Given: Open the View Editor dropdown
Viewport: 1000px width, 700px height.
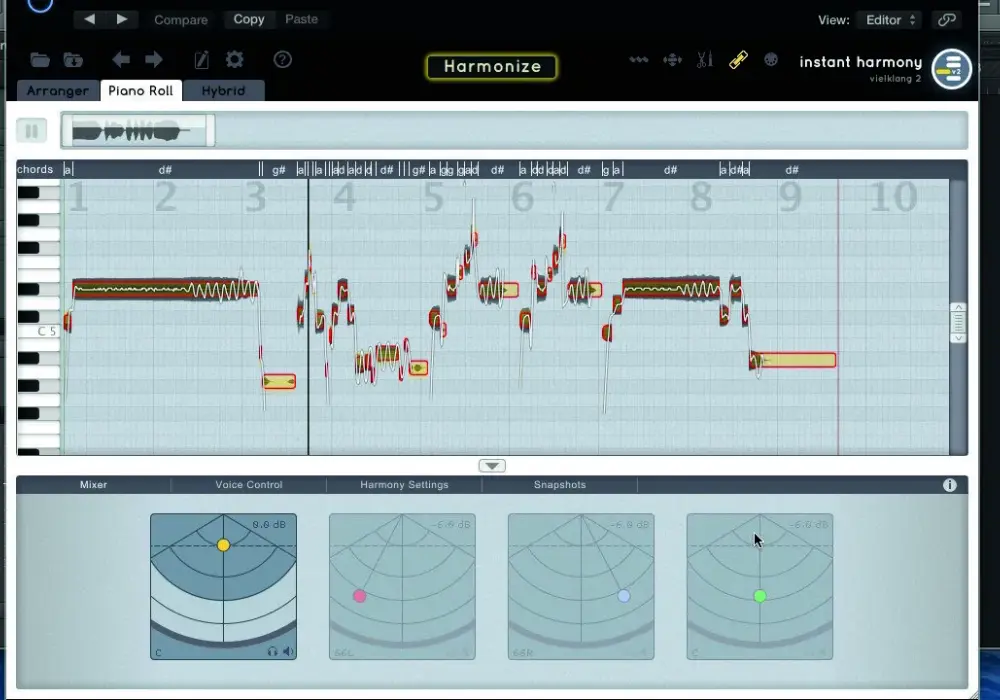Looking at the screenshot, I should tap(890, 20).
